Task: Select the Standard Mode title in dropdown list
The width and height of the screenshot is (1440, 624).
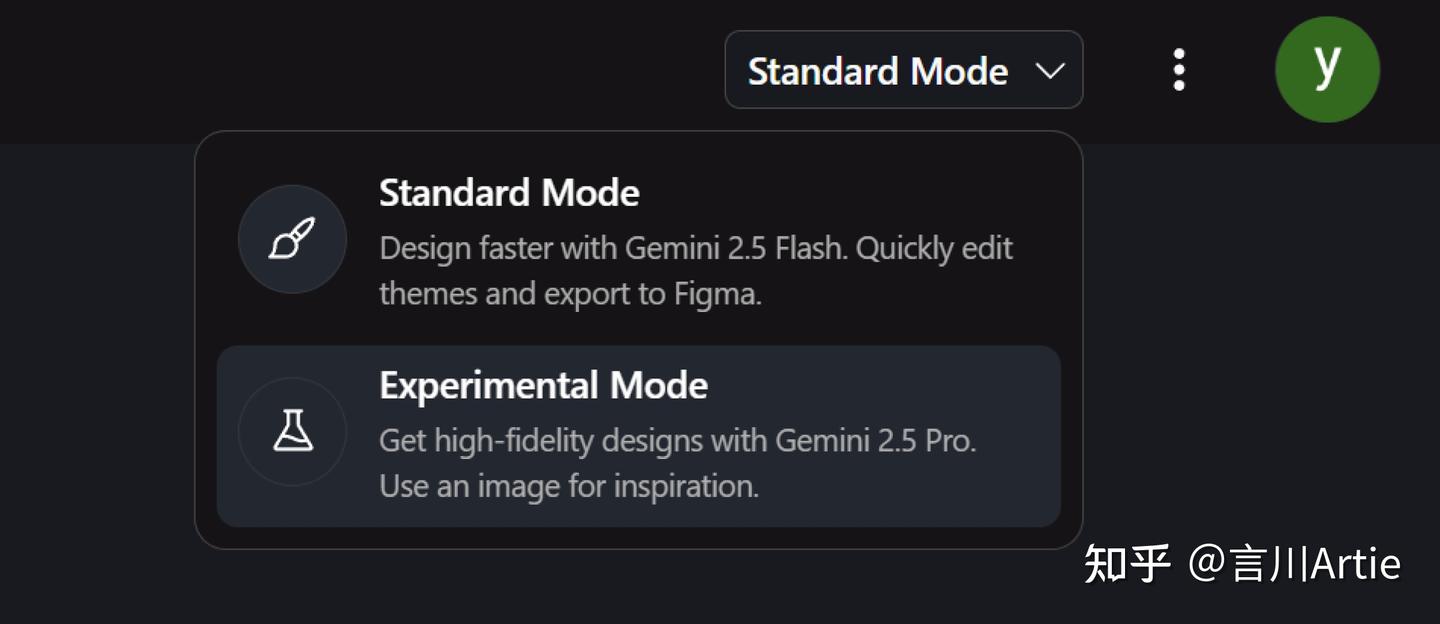Action: click(x=509, y=193)
